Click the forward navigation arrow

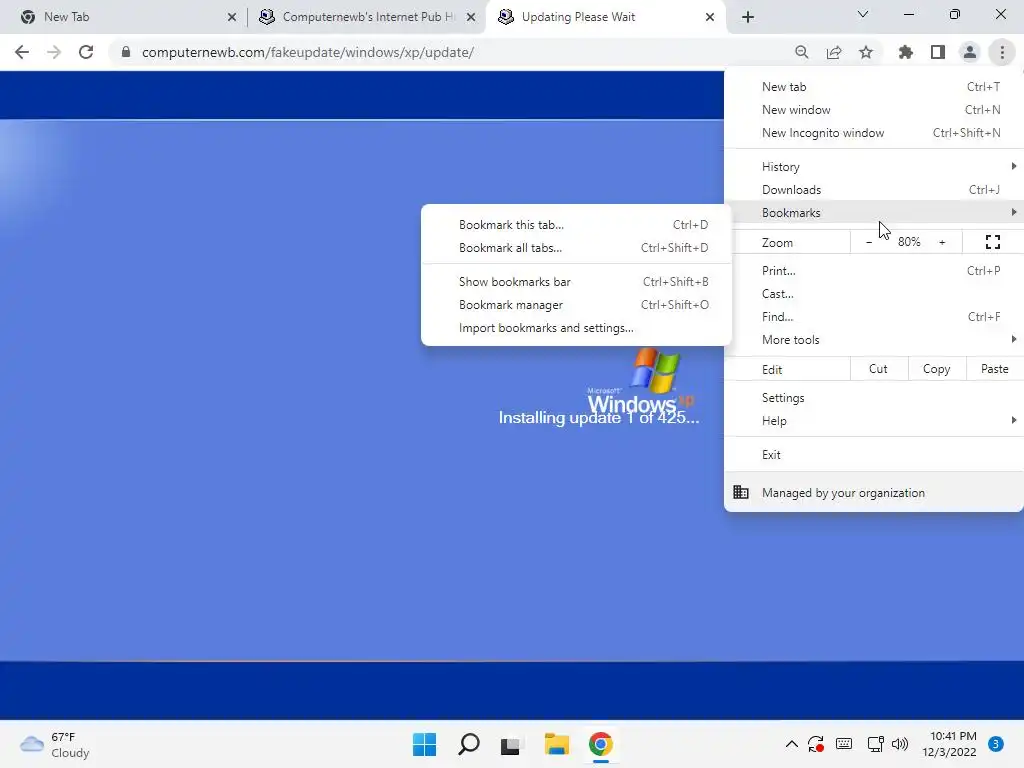pyautogui.click(x=54, y=52)
